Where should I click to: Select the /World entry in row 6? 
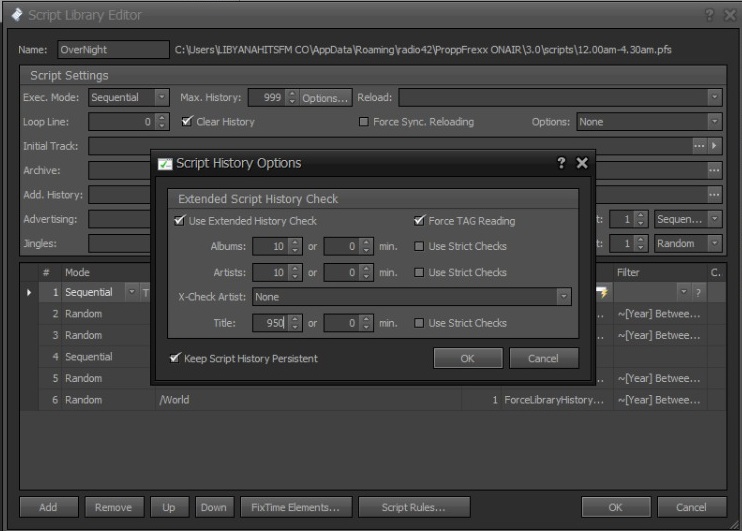click(x=308, y=400)
